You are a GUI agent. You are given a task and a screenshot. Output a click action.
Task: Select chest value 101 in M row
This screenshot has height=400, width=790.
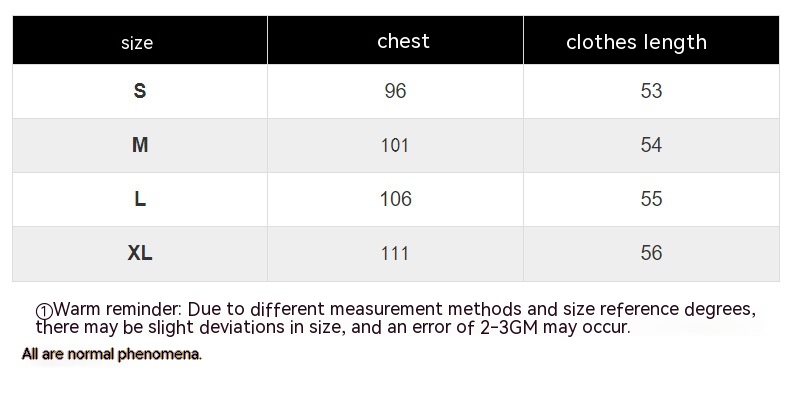click(395, 145)
